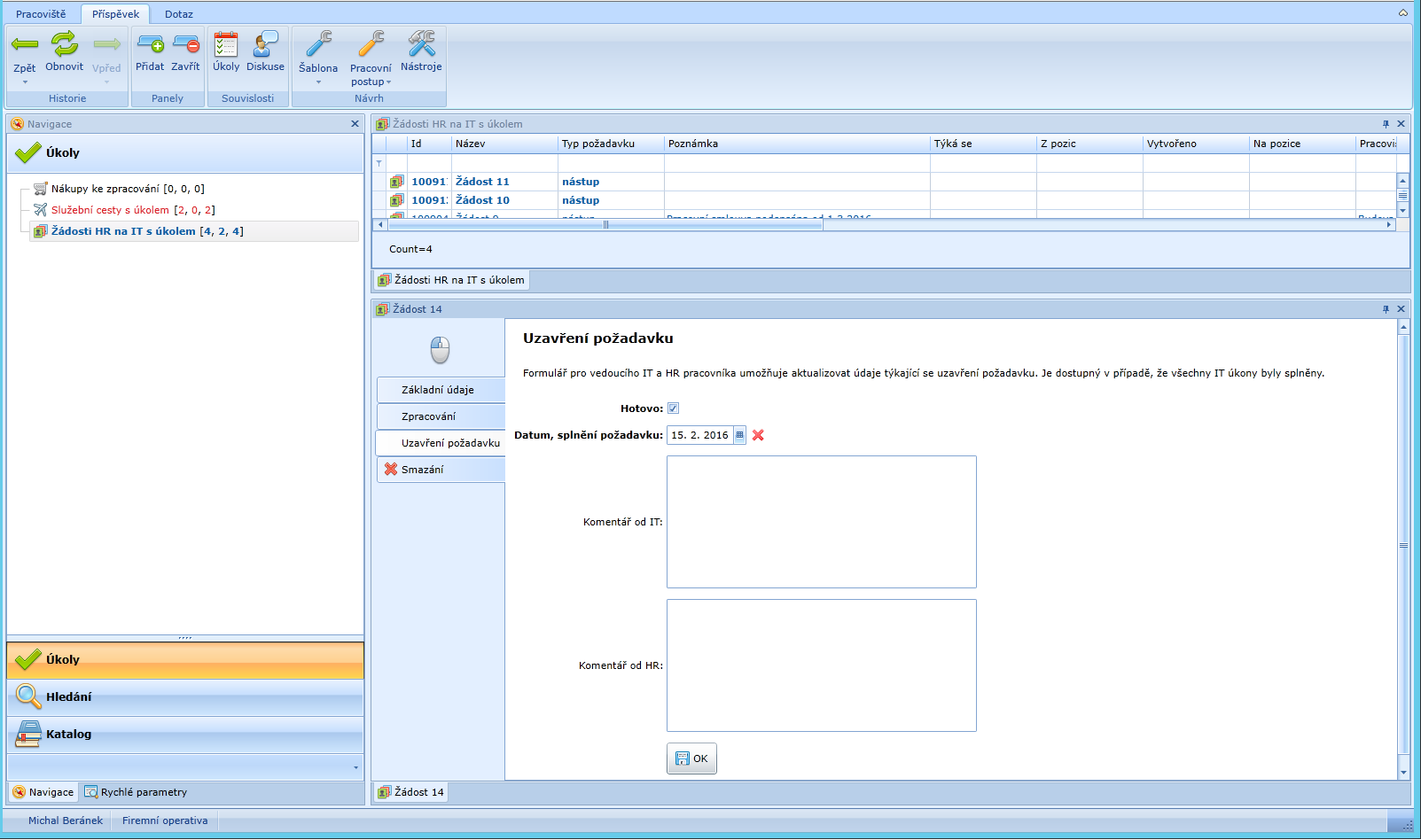Switch to the Dotaz ribbon tab

[x=178, y=14]
